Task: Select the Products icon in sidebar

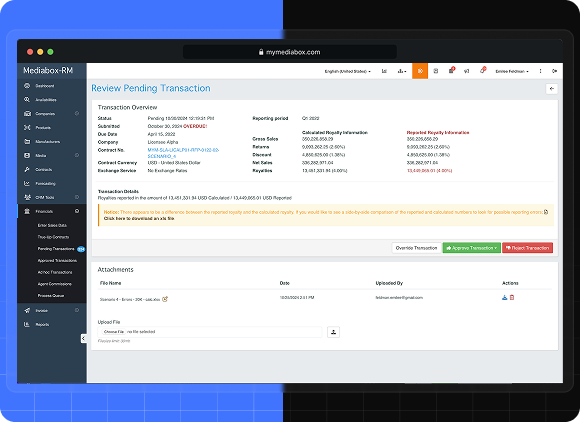Action: (x=27, y=128)
